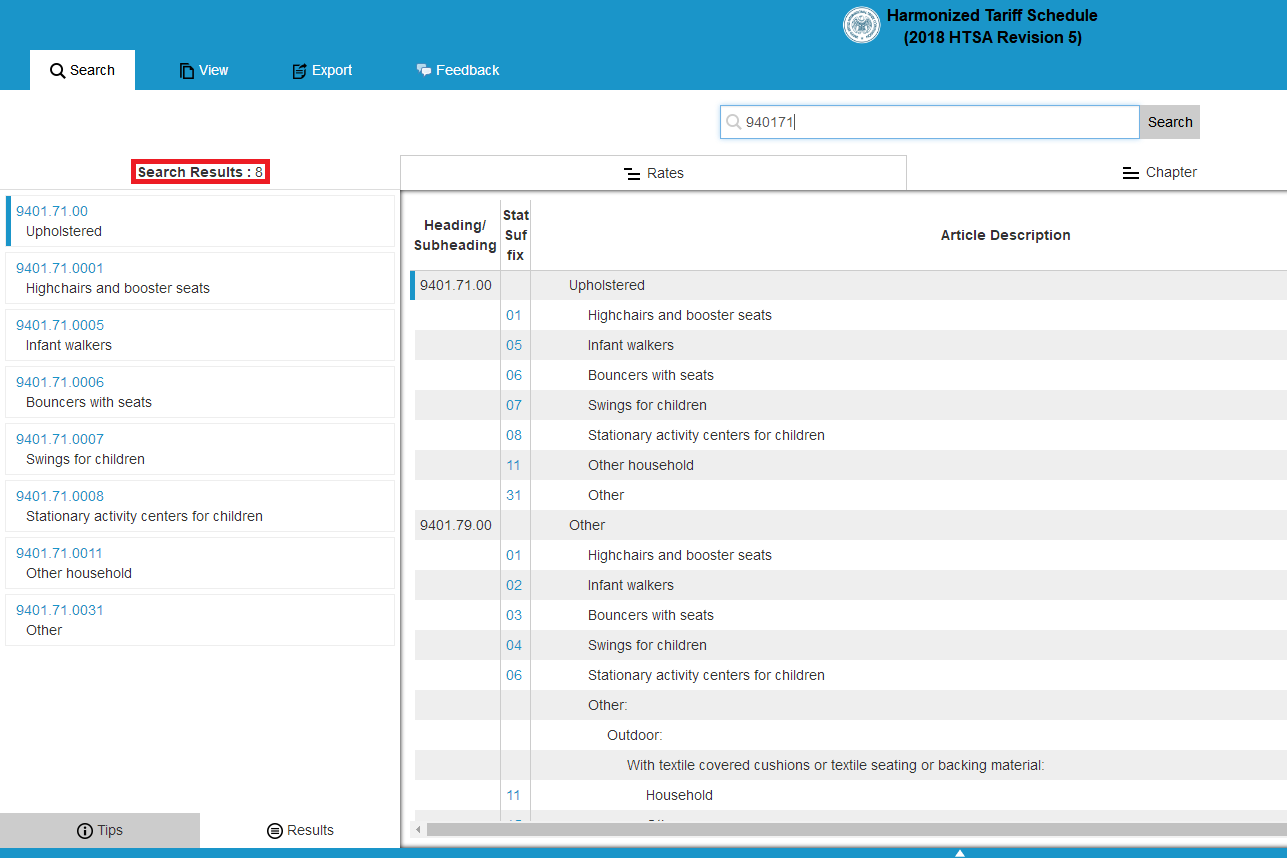Open suffix 02 beside Infant walkers
Image resolution: width=1287 pixels, height=858 pixels.
(x=514, y=585)
